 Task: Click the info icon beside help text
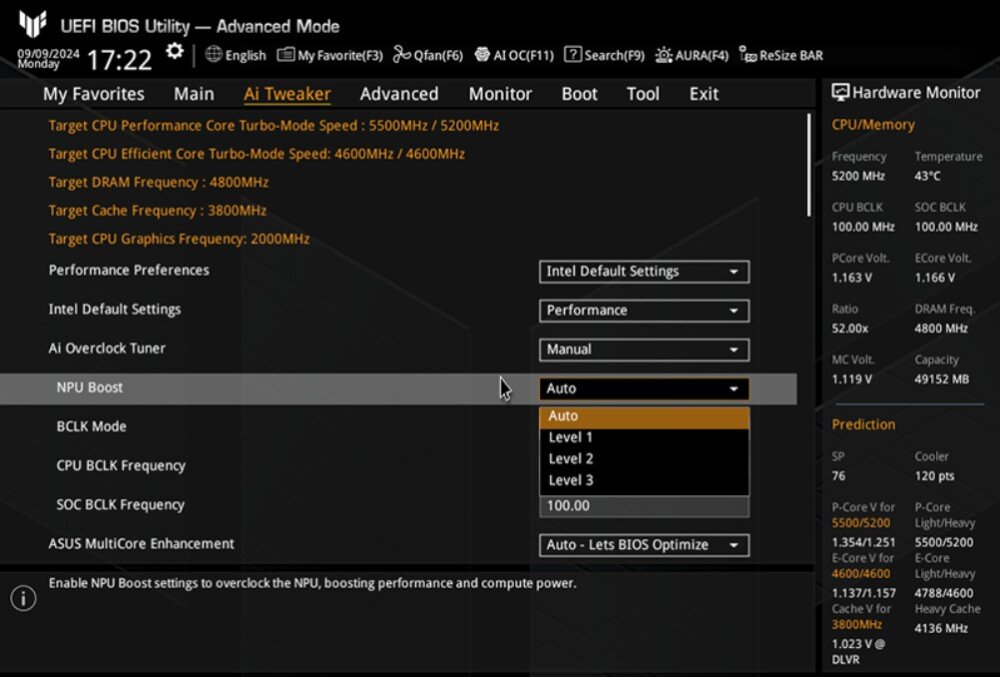[x=23, y=598]
